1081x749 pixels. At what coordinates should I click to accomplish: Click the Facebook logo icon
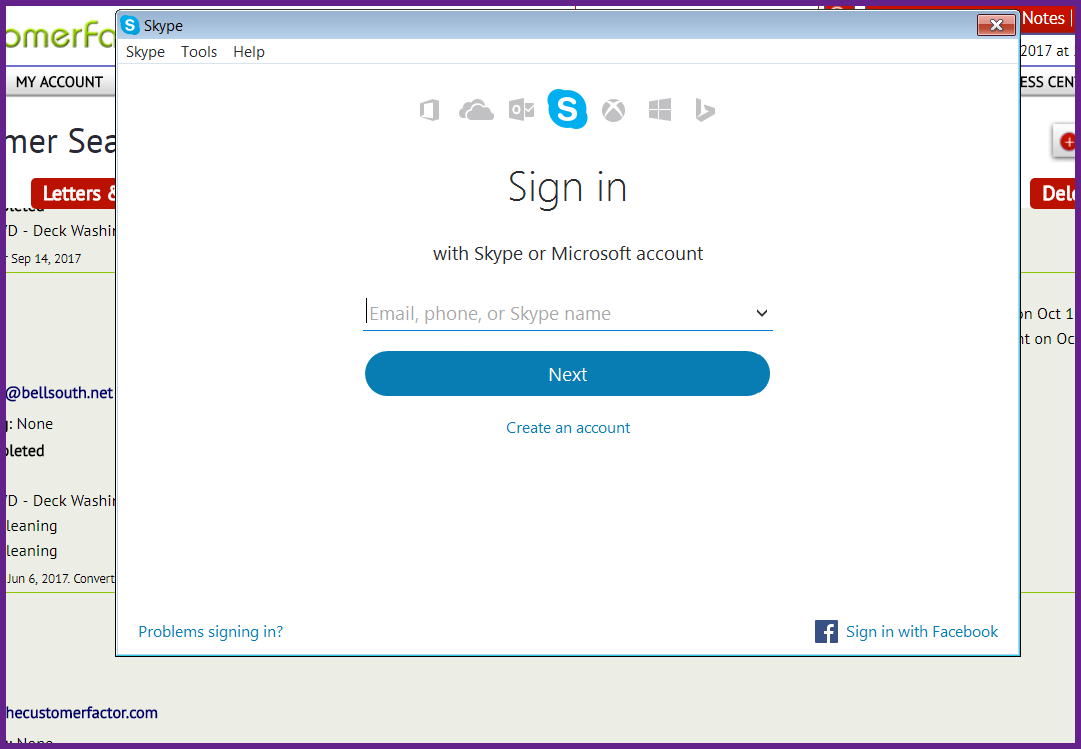tap(826, 631)
